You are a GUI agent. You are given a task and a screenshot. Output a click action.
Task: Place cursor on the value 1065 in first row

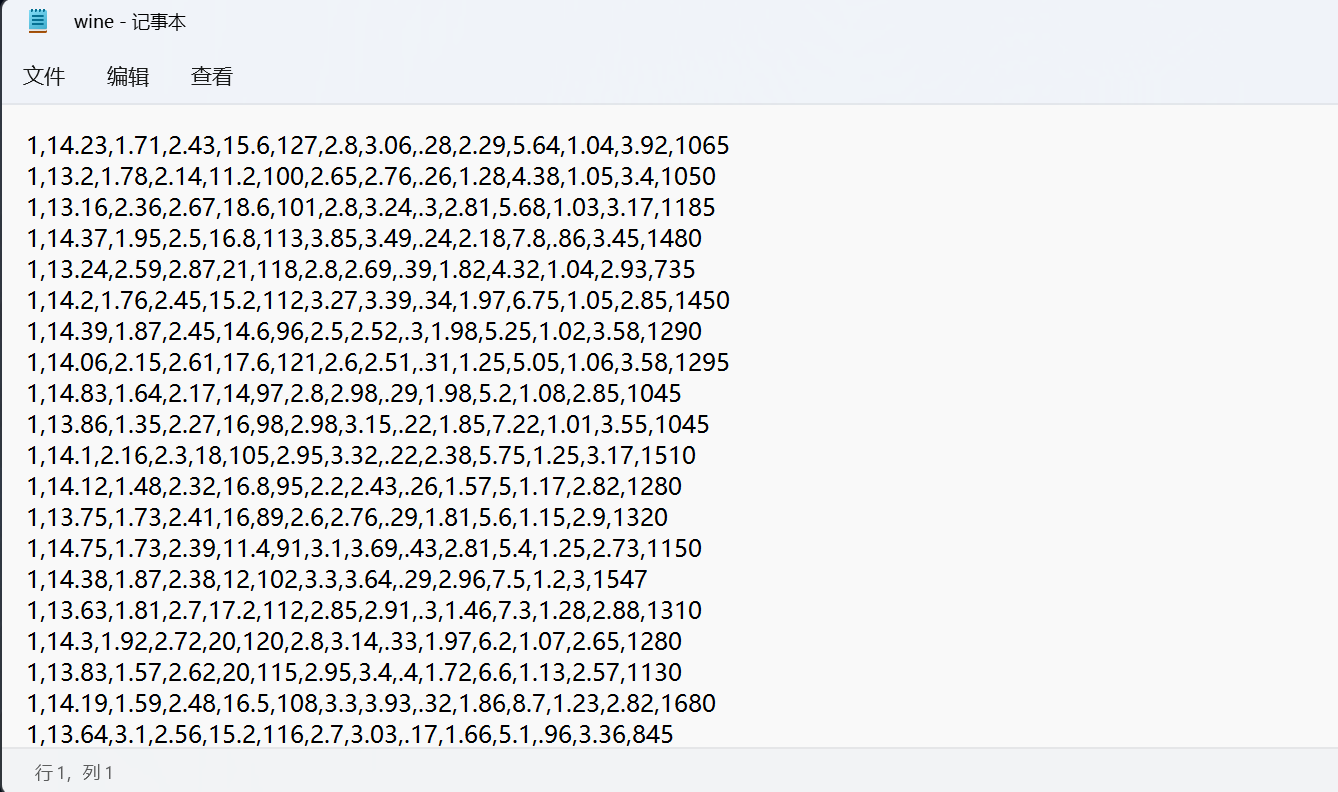[702, 146]
